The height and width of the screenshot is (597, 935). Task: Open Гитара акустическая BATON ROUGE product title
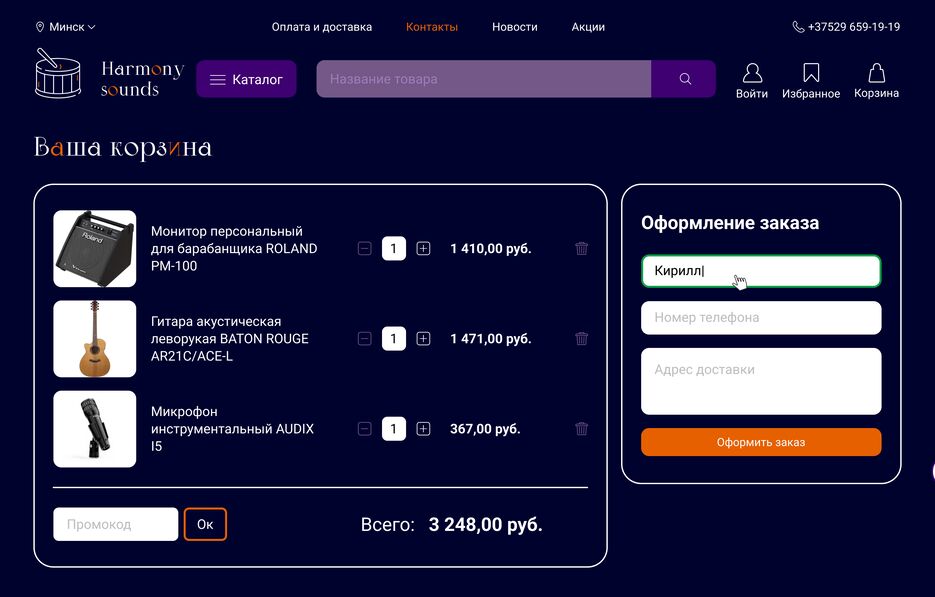[230, 339]
